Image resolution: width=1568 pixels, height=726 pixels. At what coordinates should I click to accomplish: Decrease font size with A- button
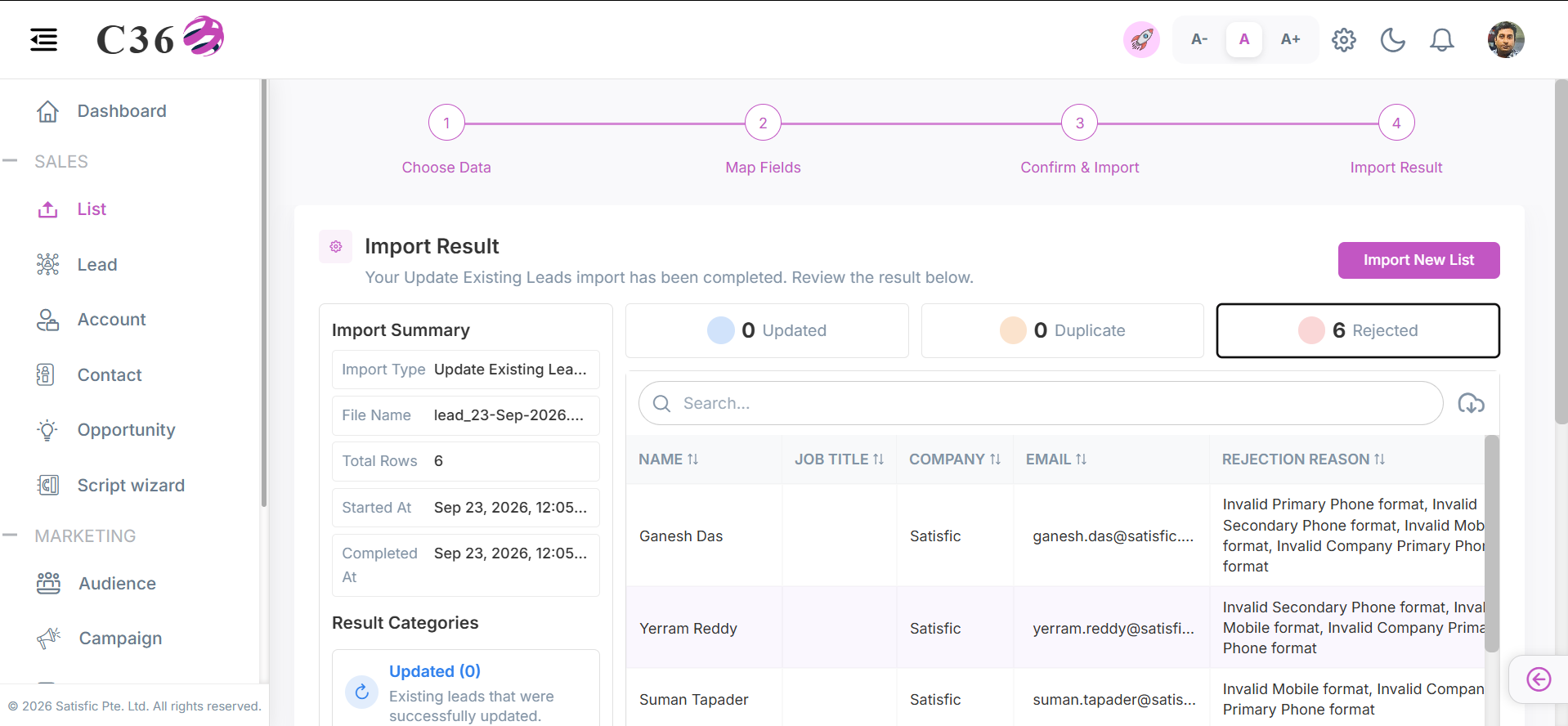tap(1199, 39)
